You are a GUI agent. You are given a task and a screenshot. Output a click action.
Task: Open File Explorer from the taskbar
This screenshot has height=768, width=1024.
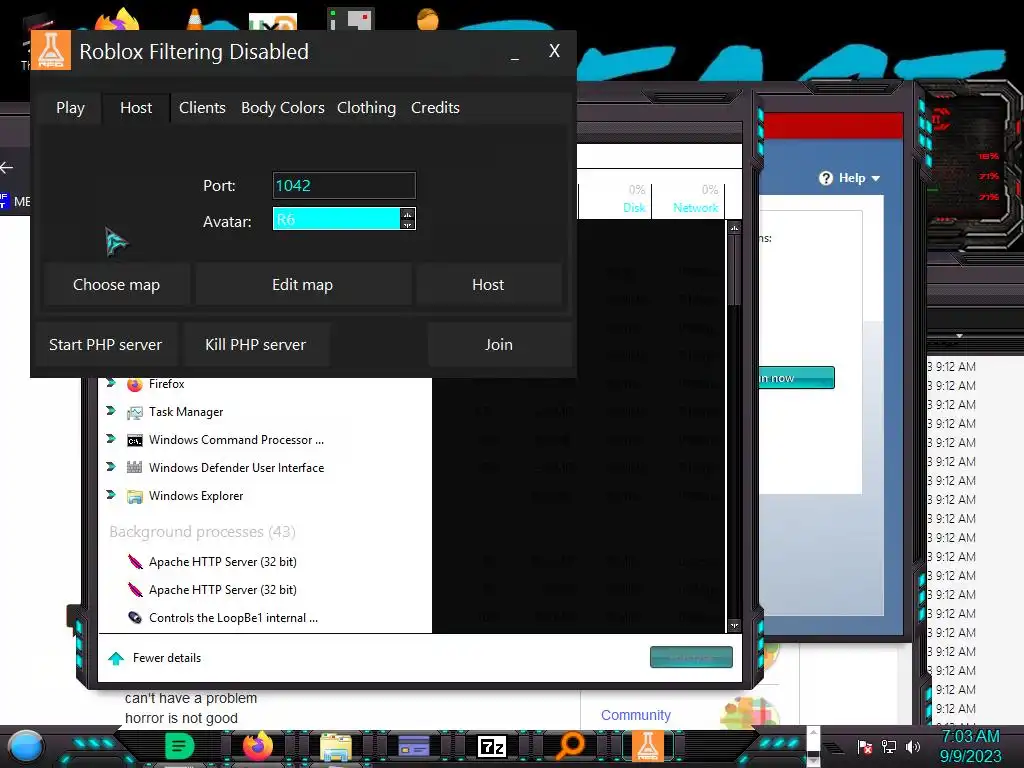tap(336, 746)
